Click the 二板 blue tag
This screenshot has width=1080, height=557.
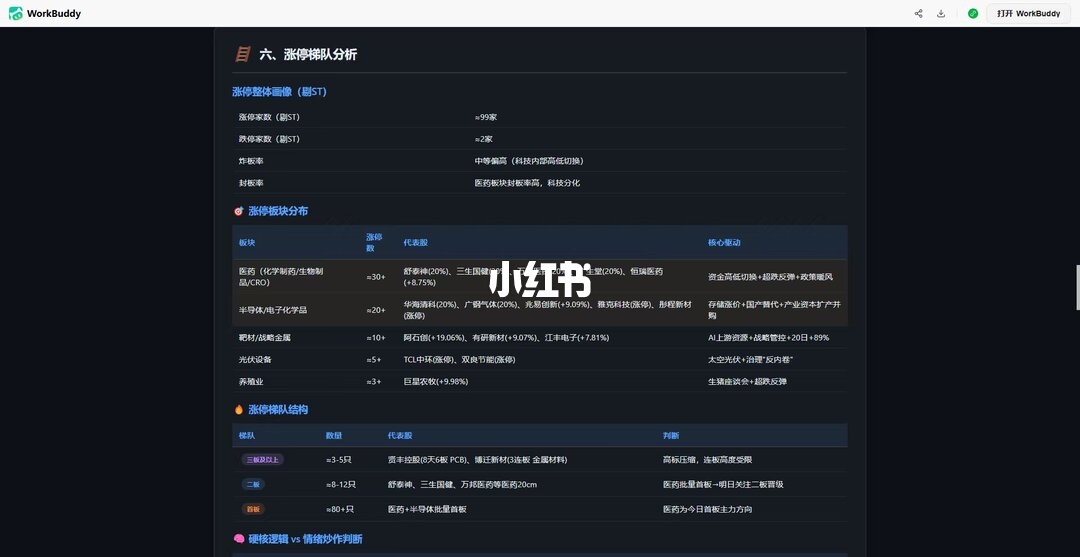point(253,484)
